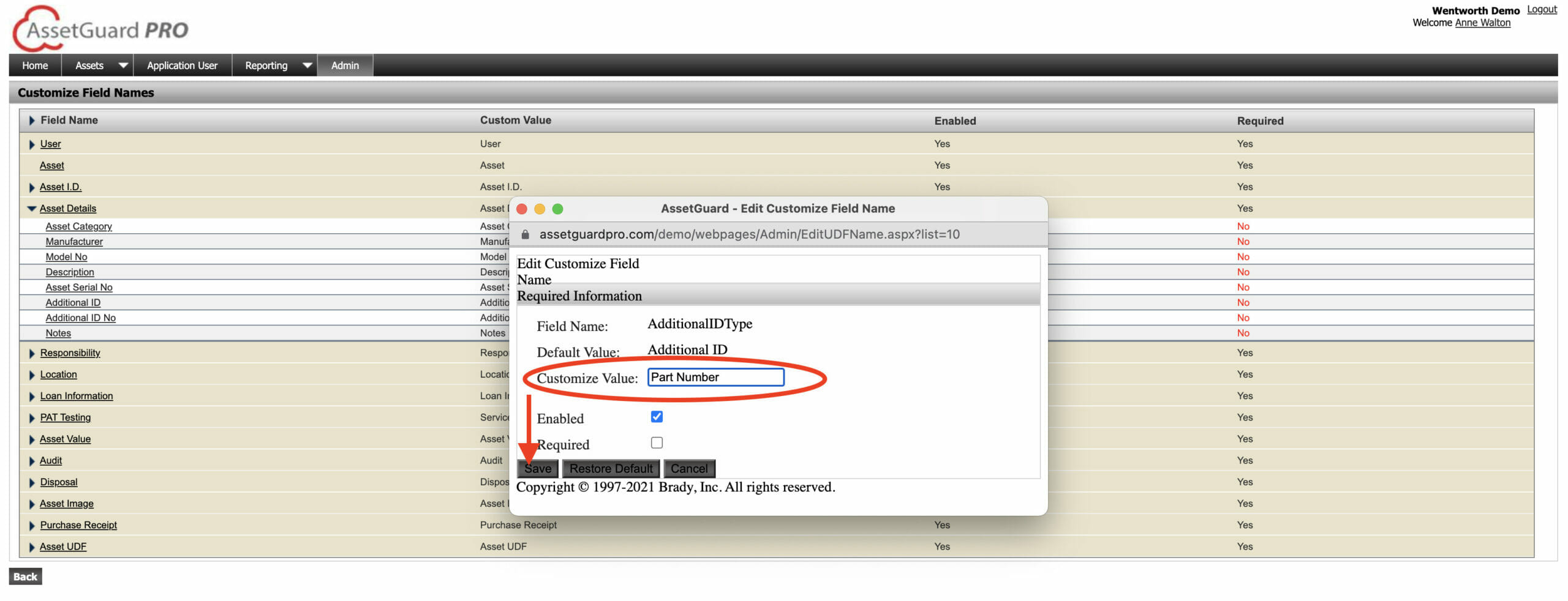Open the Assets menu
This screenshot has width=1568, height=601.
(89, 65)
